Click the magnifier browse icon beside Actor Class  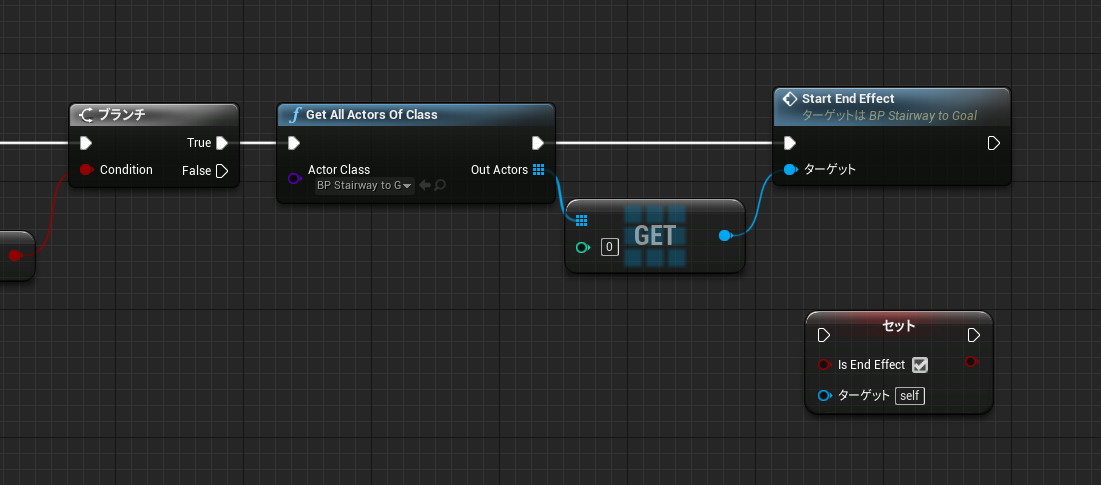[x=440, y=185]
